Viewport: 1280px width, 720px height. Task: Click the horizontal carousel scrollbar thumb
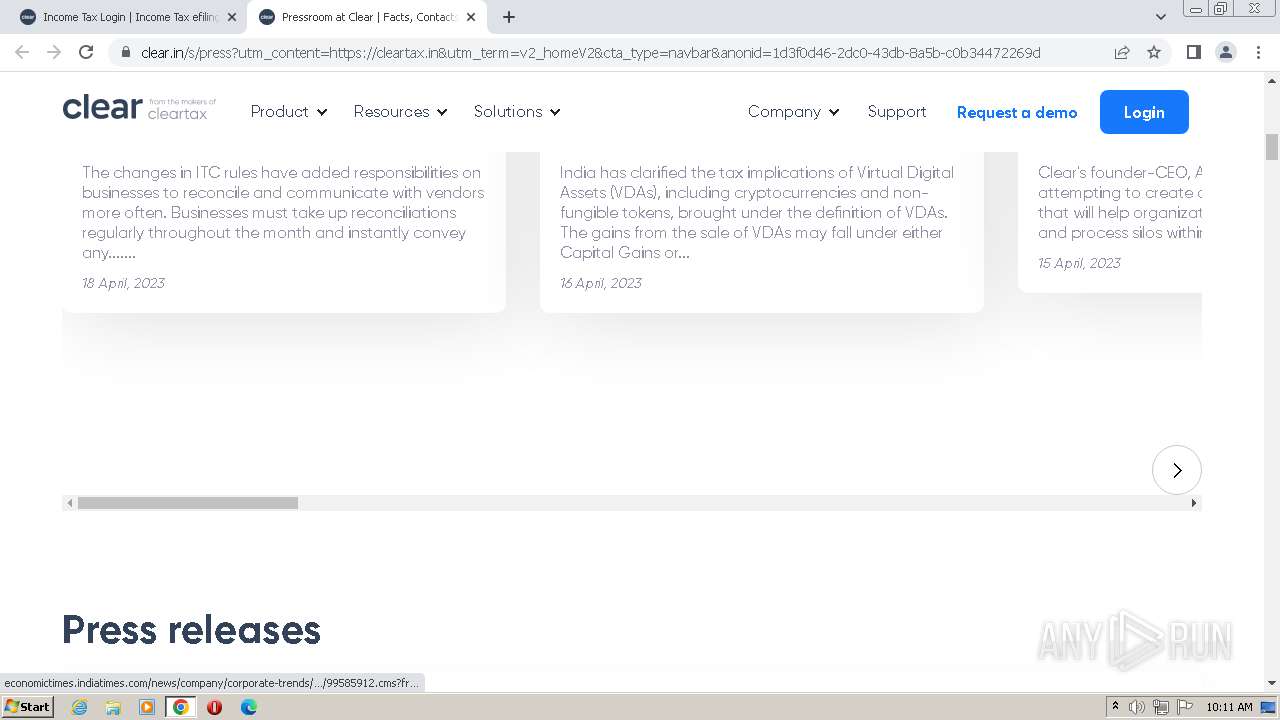188,503
